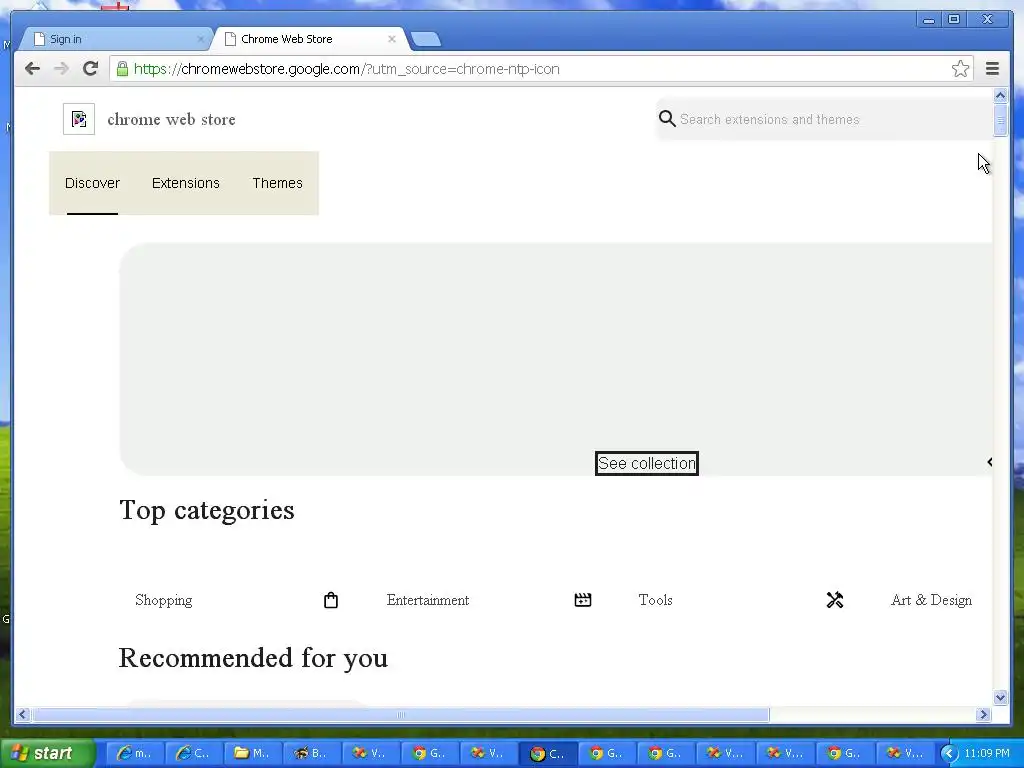Click the address bar URL

(346, 69)
